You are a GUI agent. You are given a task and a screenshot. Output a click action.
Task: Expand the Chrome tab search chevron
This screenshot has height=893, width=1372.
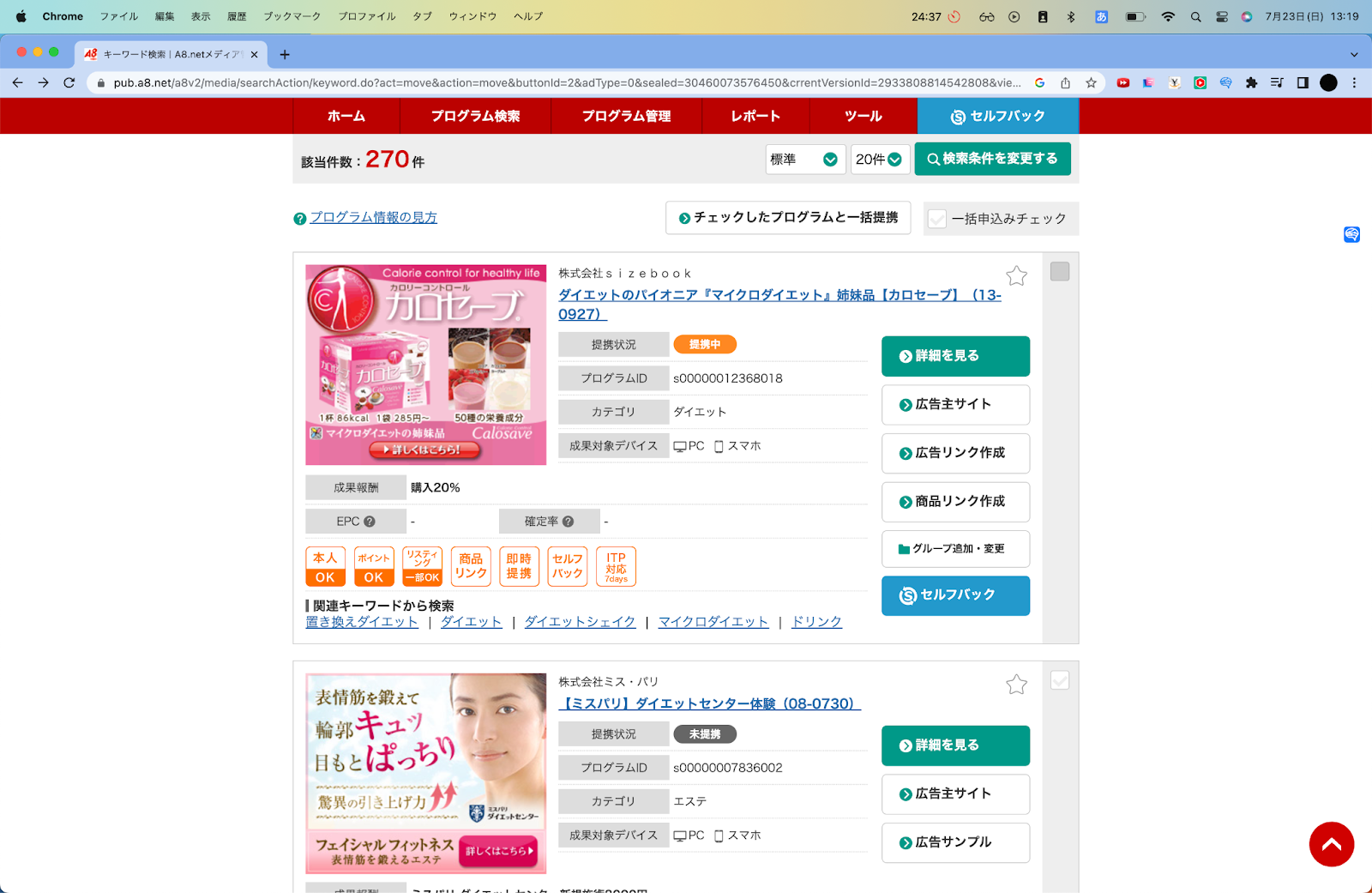[x=1354, y=54]
